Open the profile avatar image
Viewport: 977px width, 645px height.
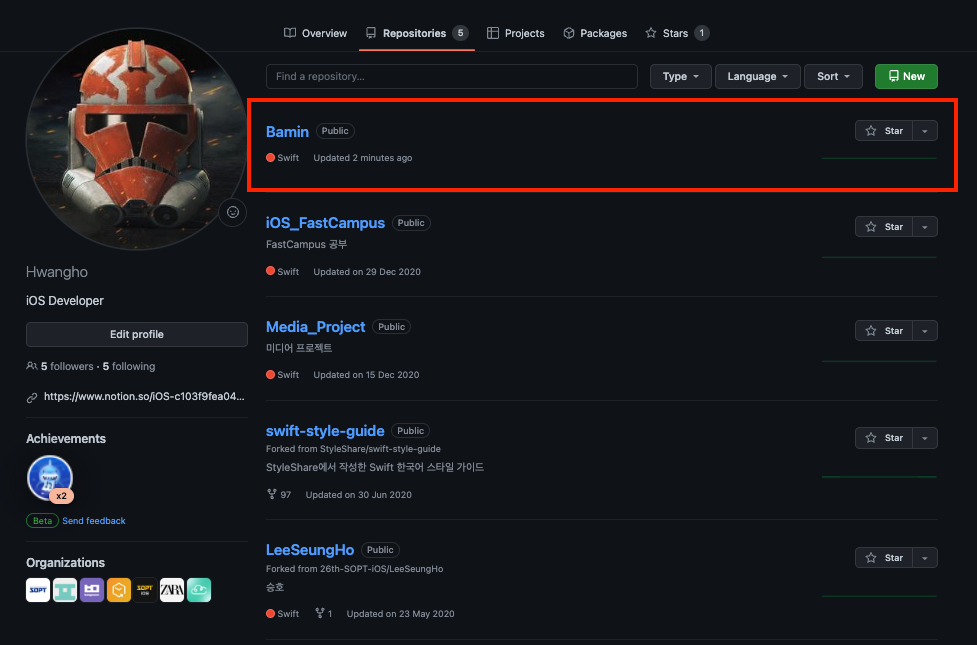coord(136,139)
